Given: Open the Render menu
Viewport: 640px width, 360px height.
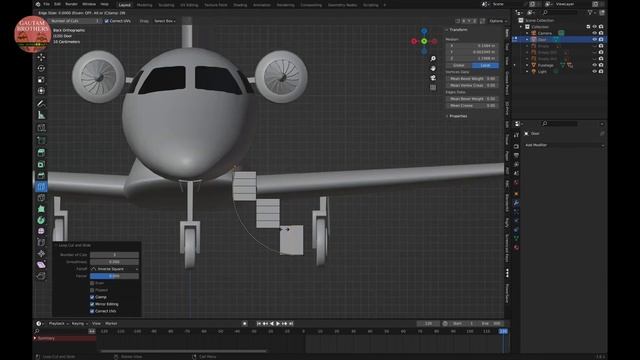Looking at the screenshot, I should click(71, 4).
